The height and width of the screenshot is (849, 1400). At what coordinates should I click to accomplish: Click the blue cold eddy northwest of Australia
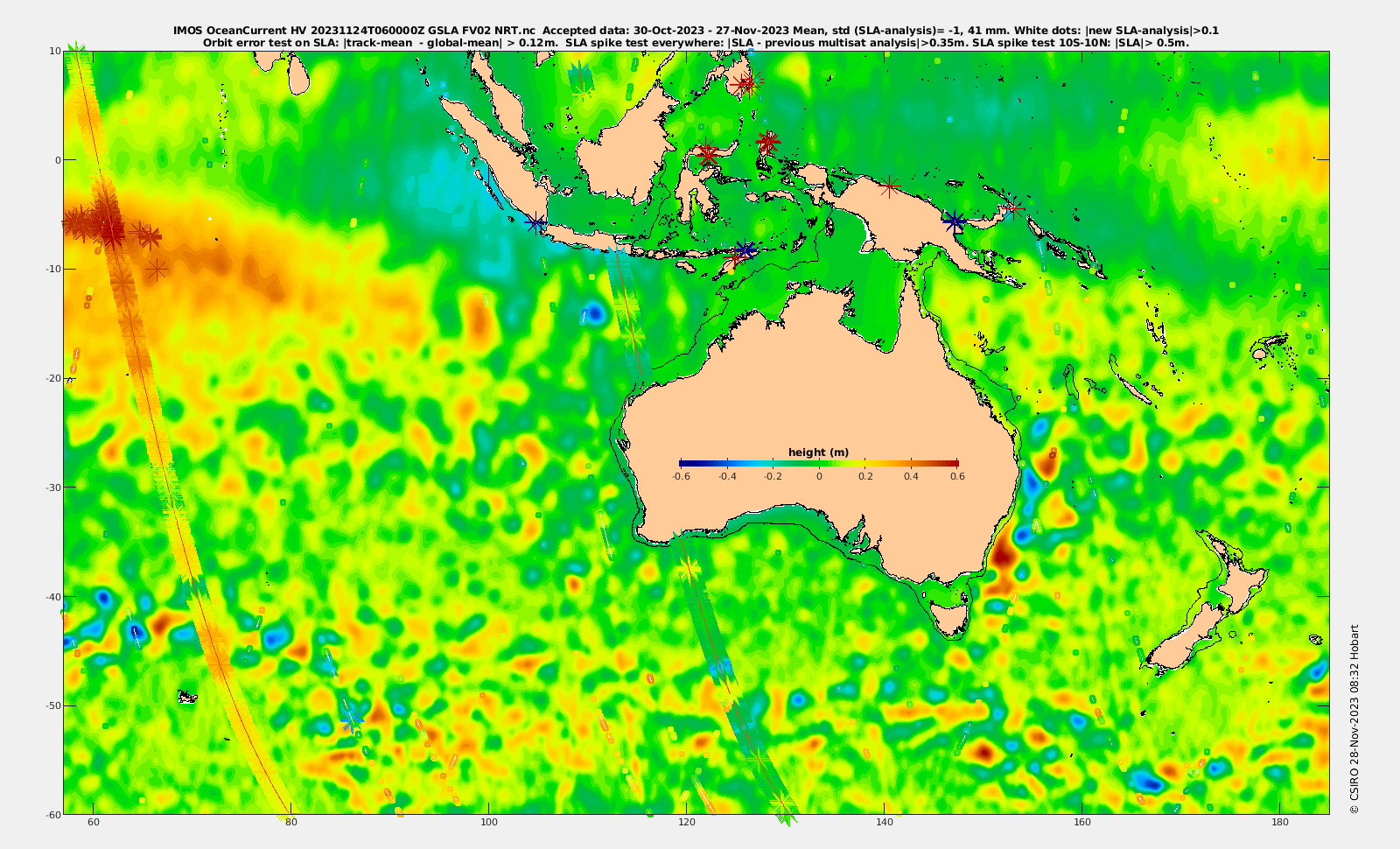[595, 312]
